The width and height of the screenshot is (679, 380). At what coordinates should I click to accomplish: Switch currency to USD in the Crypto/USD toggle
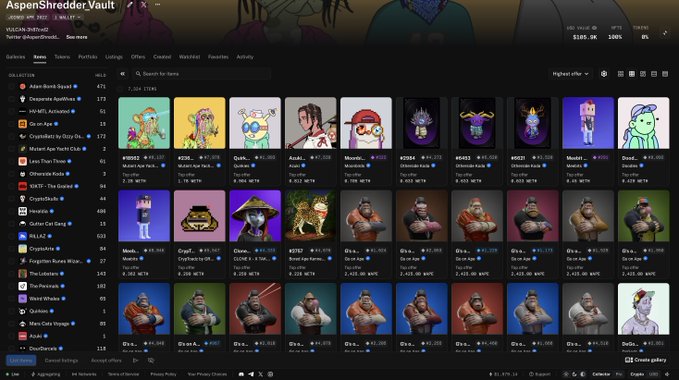[653, 374]
